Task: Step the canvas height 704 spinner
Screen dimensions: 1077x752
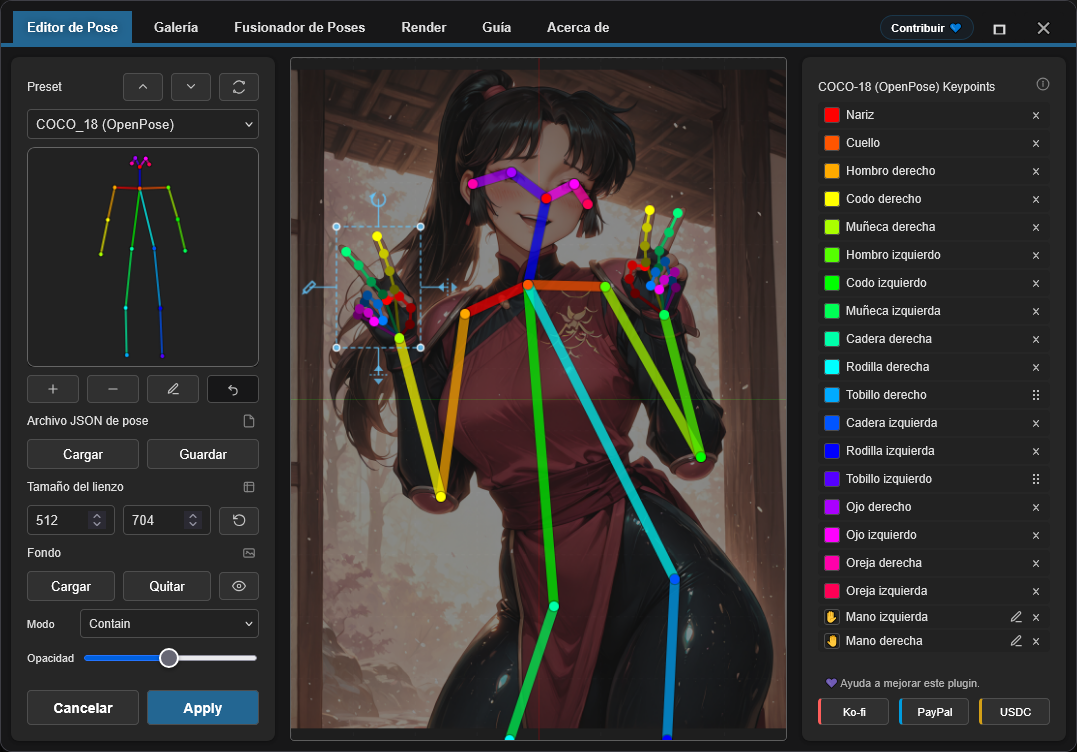Action: pos(193,521)
